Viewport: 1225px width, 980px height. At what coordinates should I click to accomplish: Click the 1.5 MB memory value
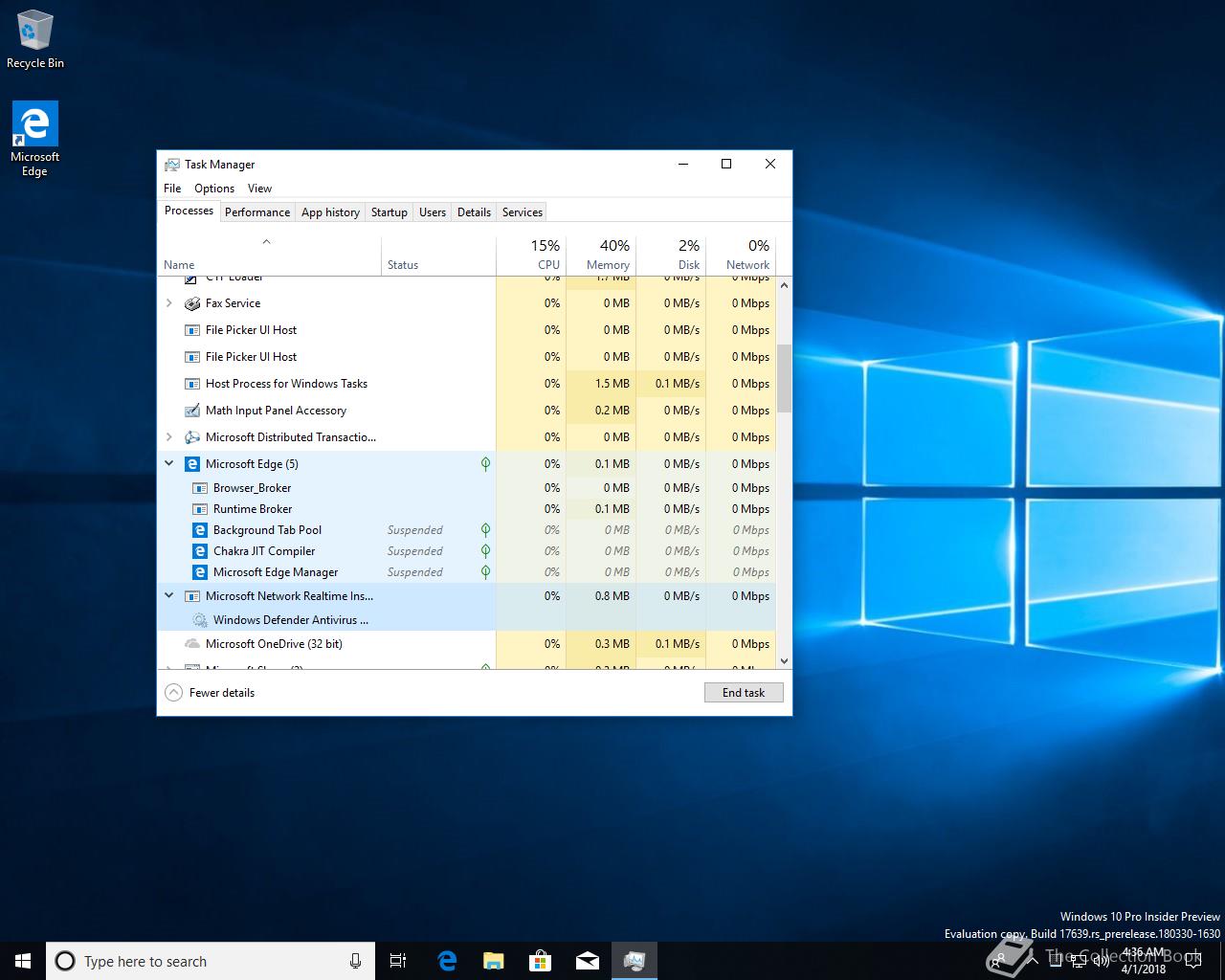[x=612, y=384]
